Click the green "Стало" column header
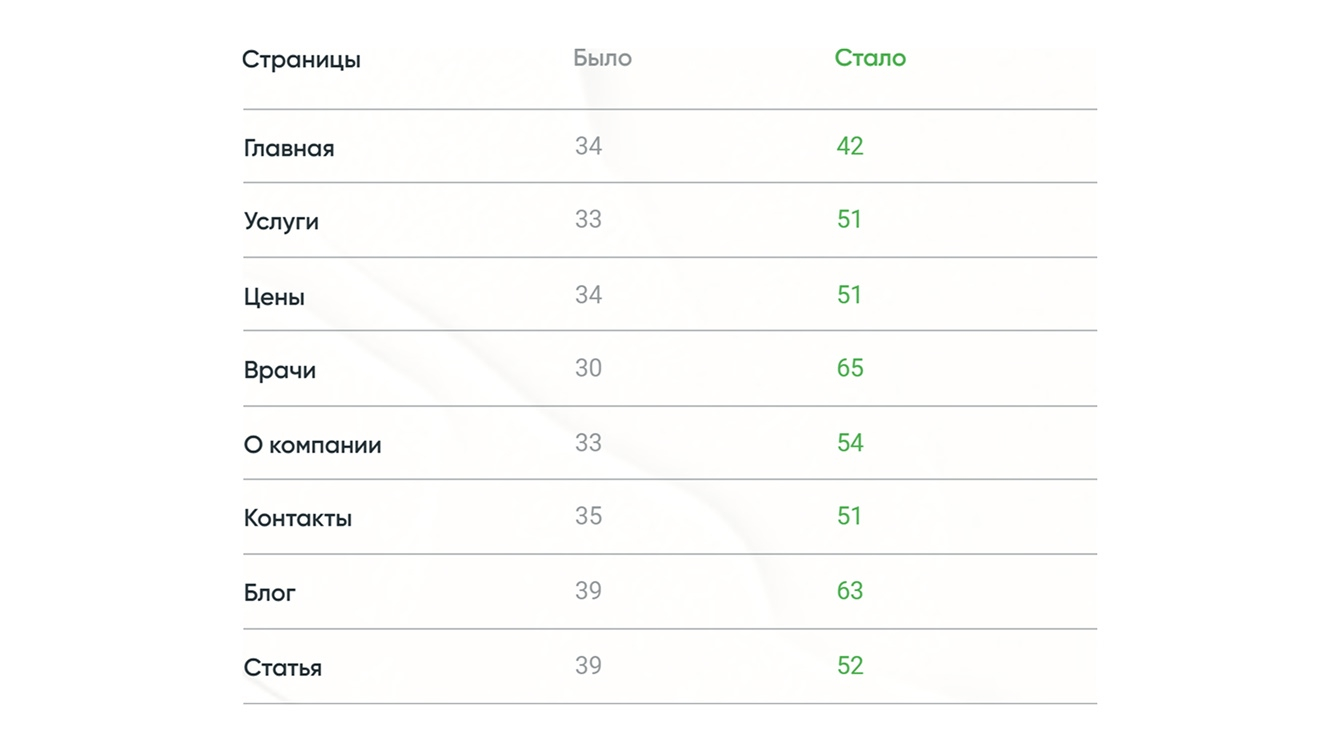 point(870,58)
